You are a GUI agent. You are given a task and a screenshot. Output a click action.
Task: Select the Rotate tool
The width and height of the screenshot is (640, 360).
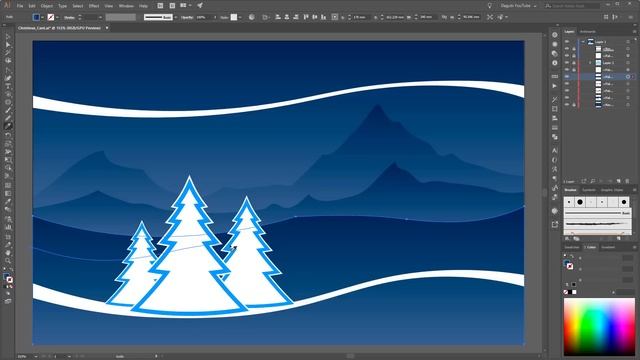(x=8, y=135)
